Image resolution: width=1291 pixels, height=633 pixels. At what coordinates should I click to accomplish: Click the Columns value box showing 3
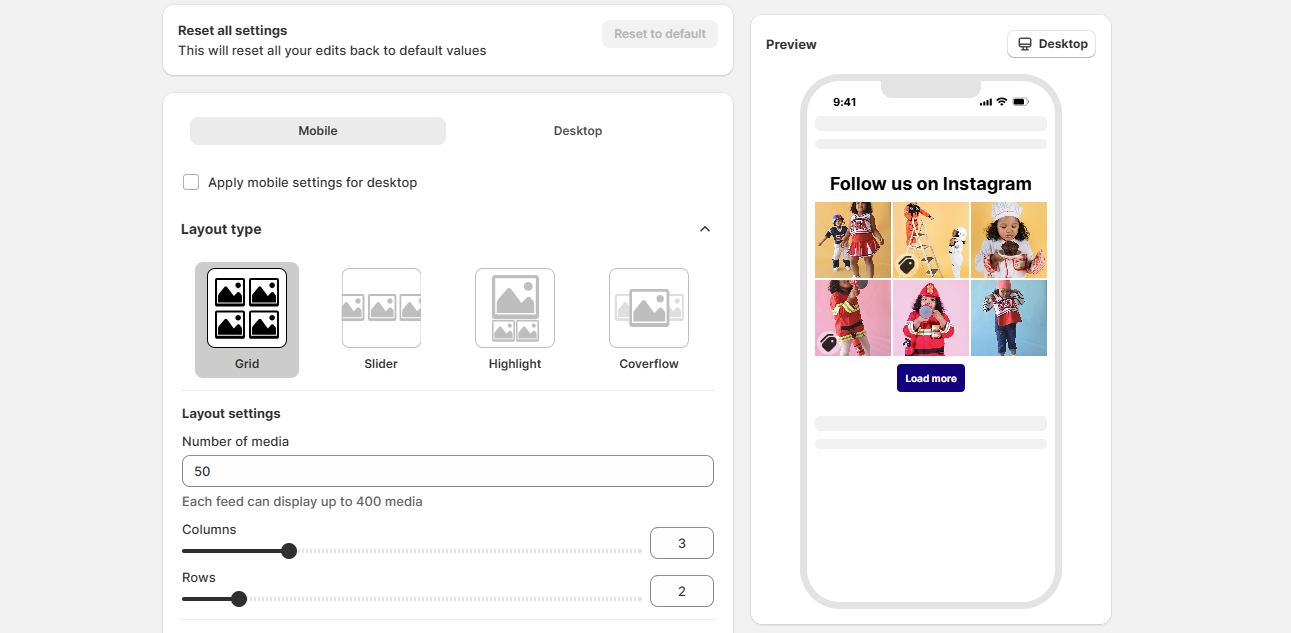tap(682, 543)
